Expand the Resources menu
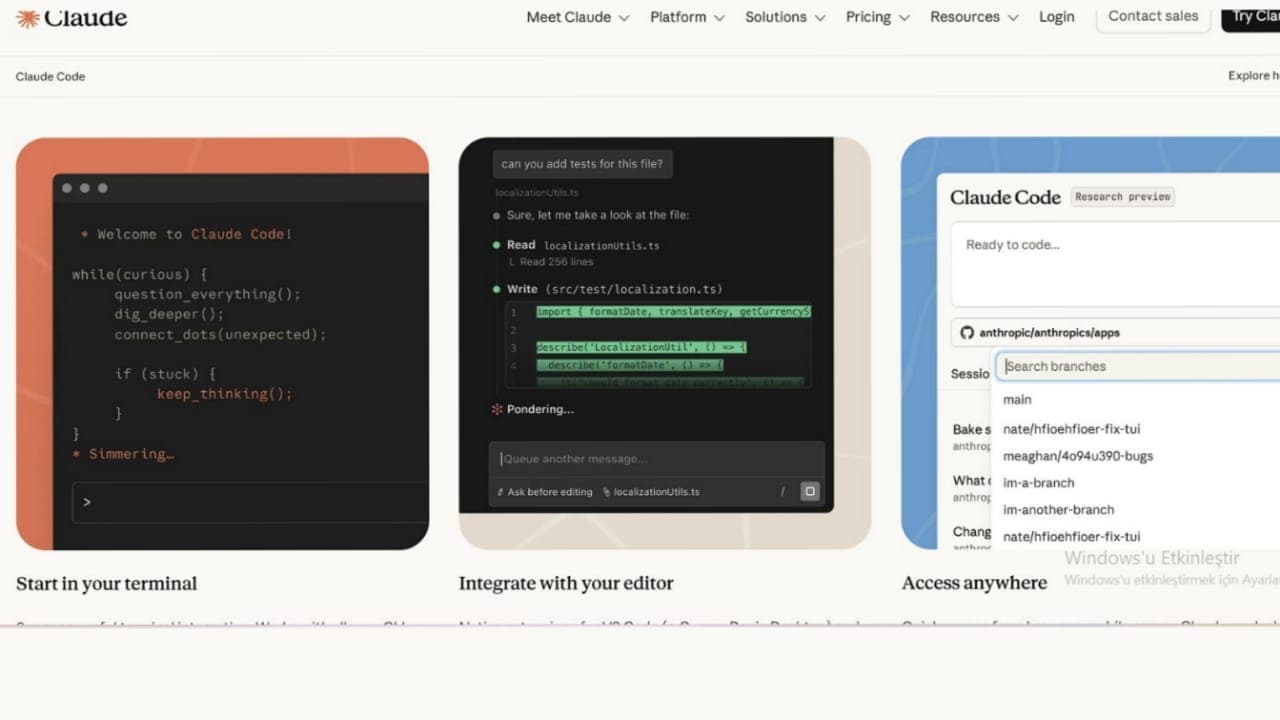The image size is (1280, 720). 974,17
